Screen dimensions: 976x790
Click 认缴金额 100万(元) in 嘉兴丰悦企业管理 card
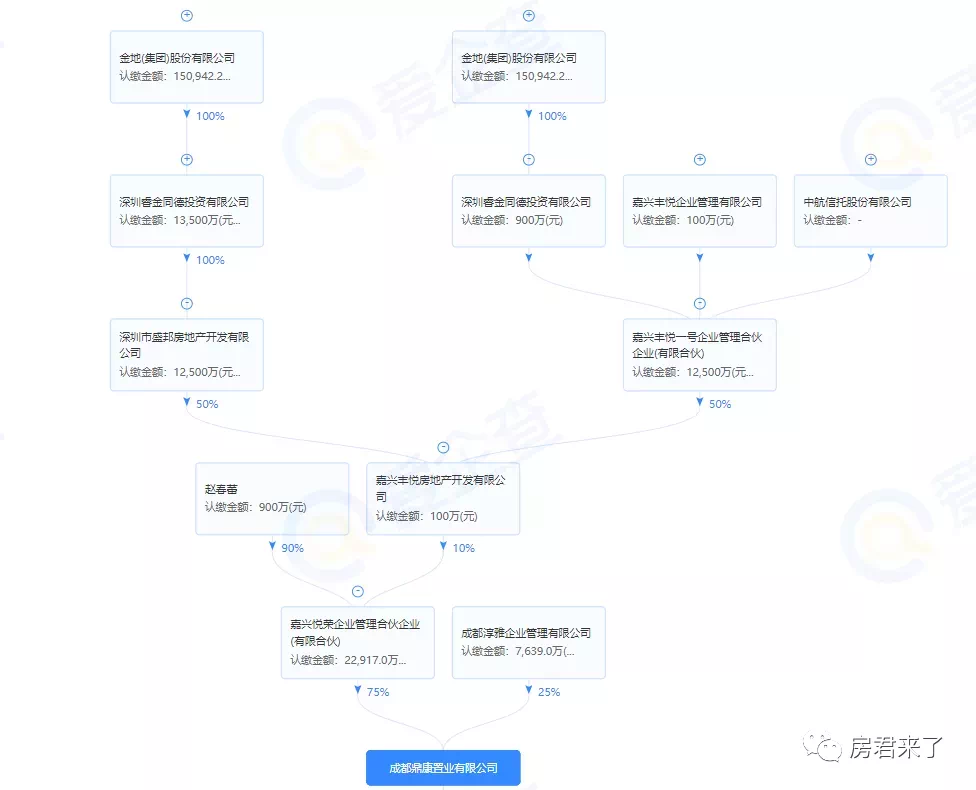(x=683, y=220)
